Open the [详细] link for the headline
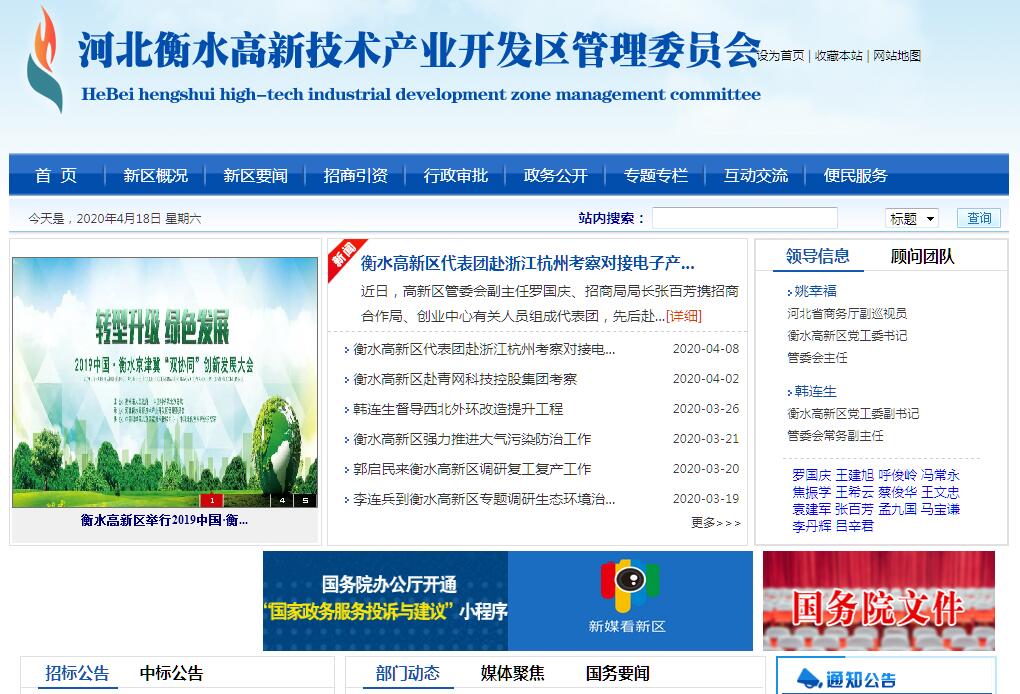Image resolution: width=1020 pixels, height=694 pixels. tap(684, 315)
